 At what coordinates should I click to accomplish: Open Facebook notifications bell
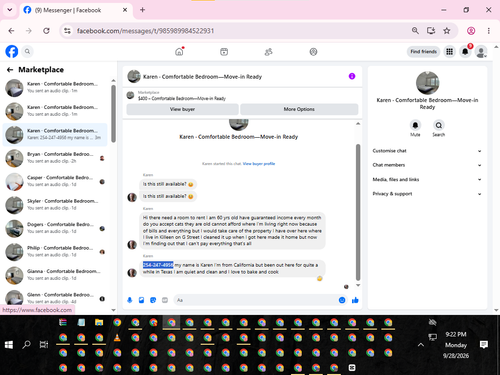465,52
